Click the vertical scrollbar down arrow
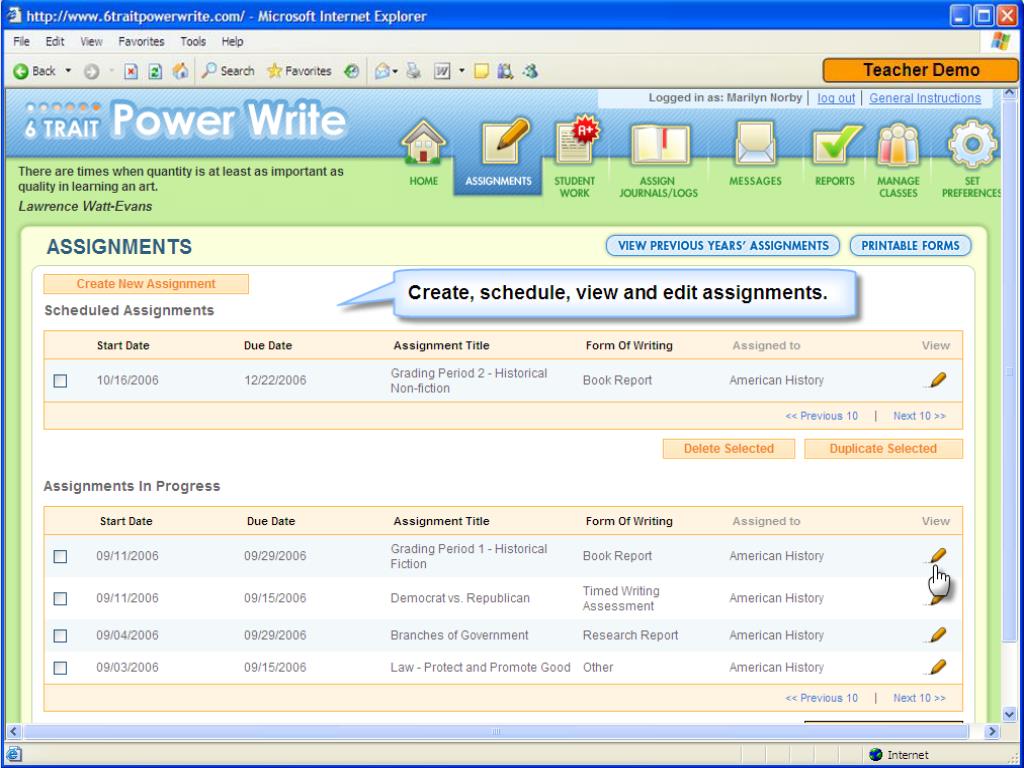1024x768 pixels. [1010, 715]
